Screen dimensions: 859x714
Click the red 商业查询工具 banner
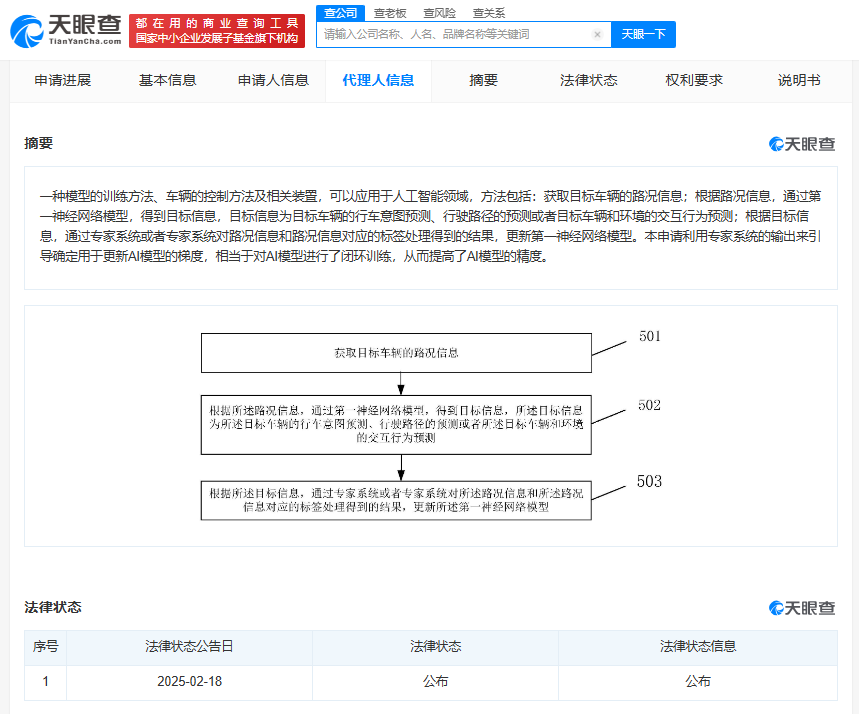217,30
